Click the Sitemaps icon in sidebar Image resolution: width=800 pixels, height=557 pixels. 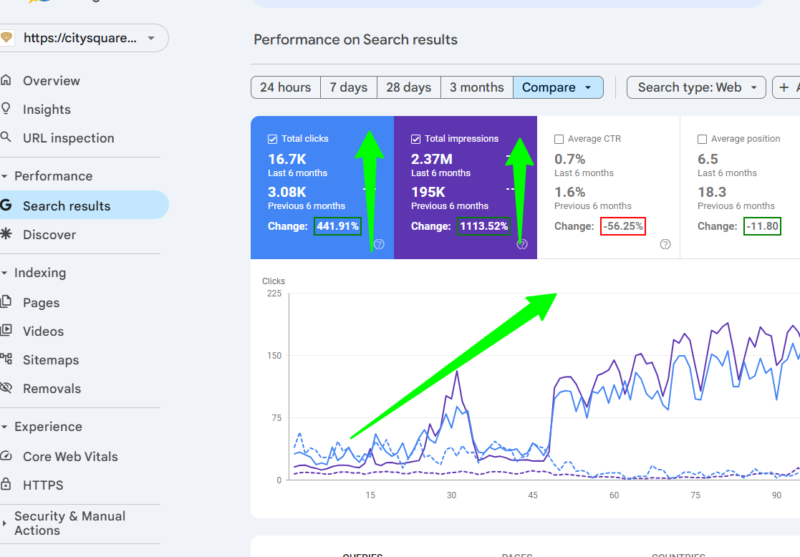[6, 359]
